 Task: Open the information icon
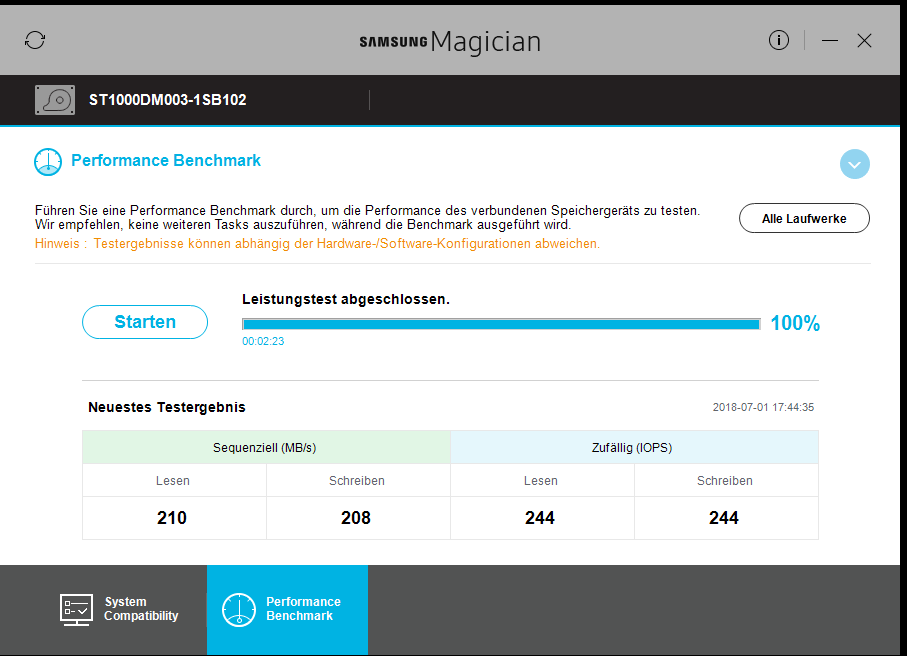point(779,40)
